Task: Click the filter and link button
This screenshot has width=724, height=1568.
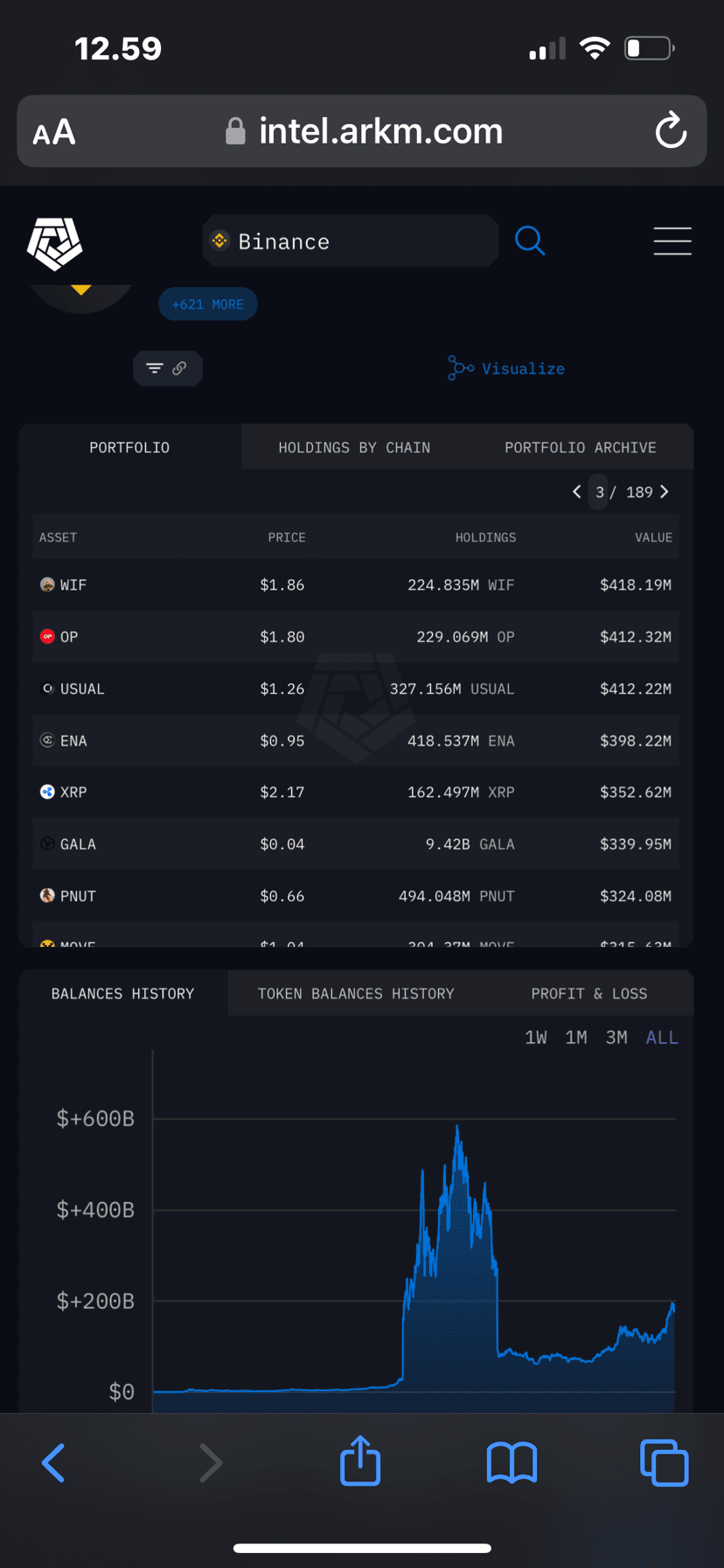Action: (x=167, y=368)
